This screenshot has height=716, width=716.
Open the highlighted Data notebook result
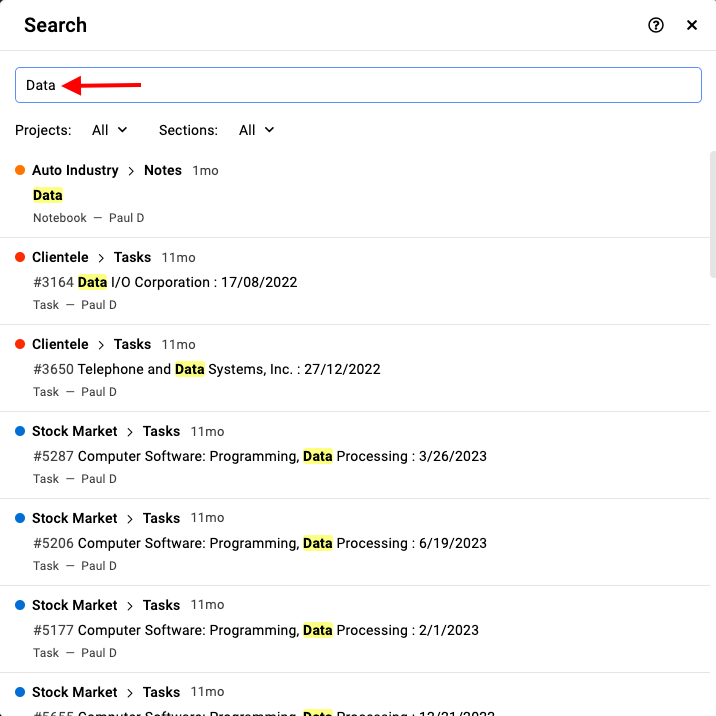(x=48, y=195)
